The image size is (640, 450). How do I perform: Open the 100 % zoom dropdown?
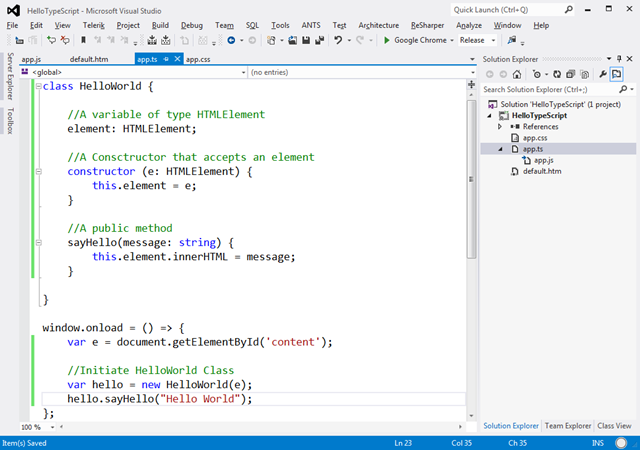click(x=53, y=427)
